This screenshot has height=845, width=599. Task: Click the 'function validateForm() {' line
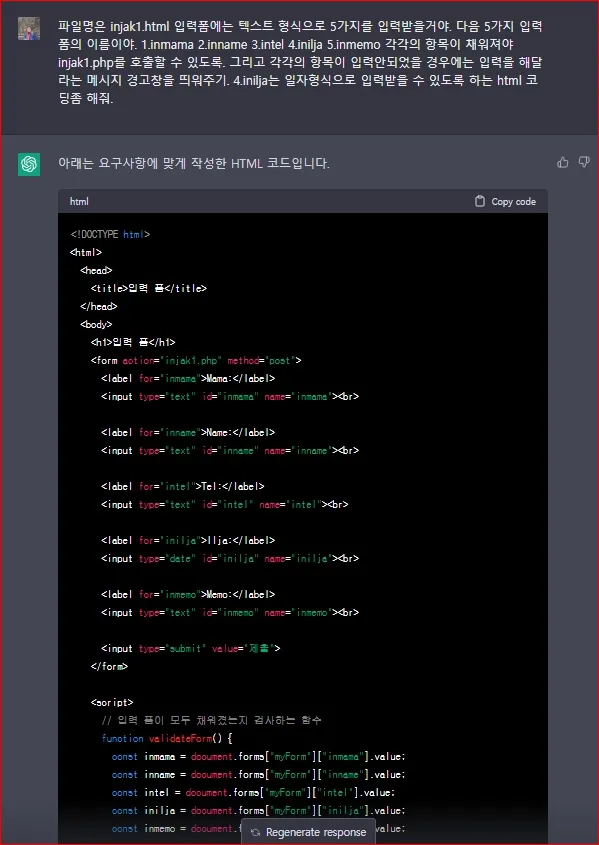[167, 738]
